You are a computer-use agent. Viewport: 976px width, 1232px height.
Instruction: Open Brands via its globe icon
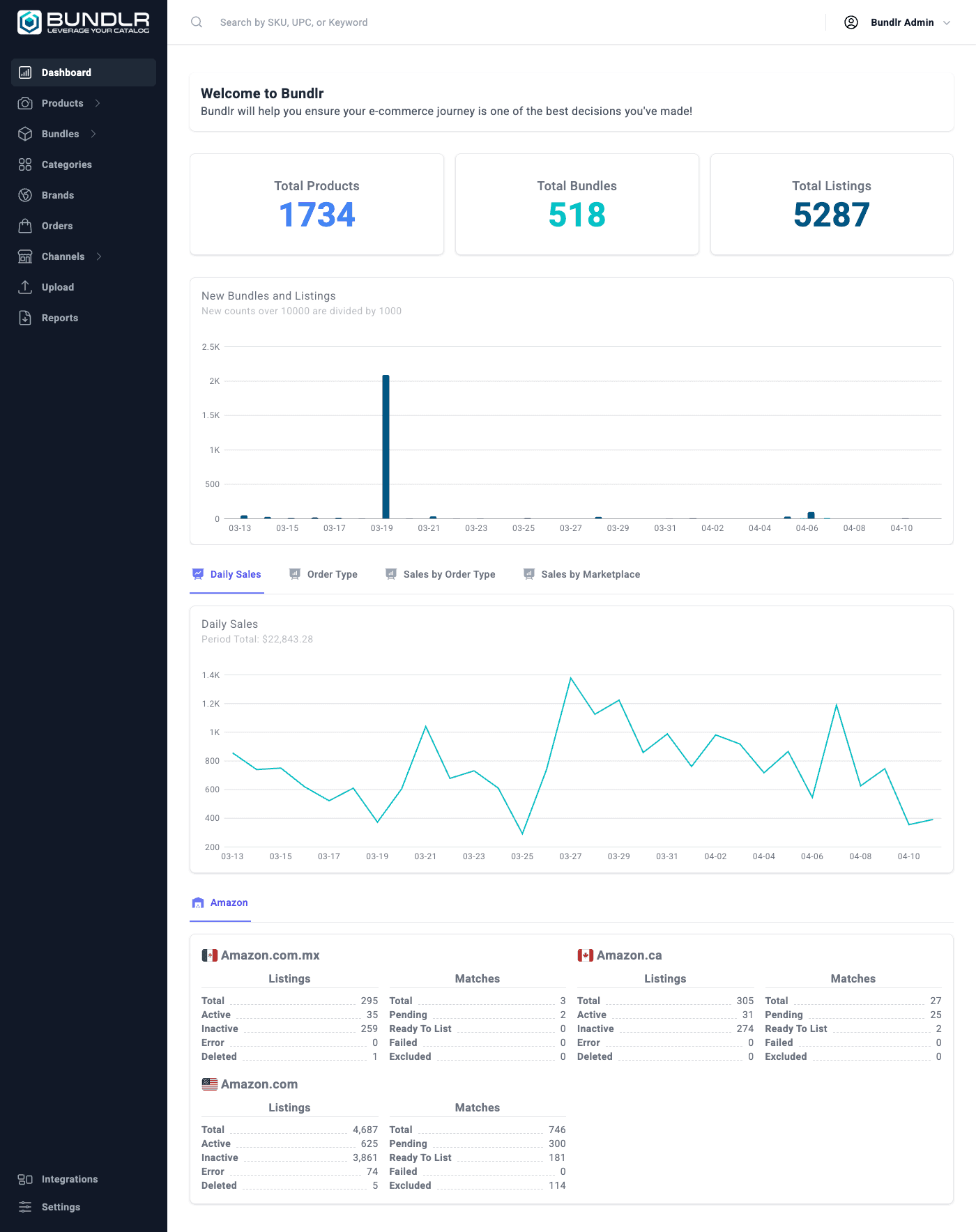pyautogui.click(x=25, y=195)
